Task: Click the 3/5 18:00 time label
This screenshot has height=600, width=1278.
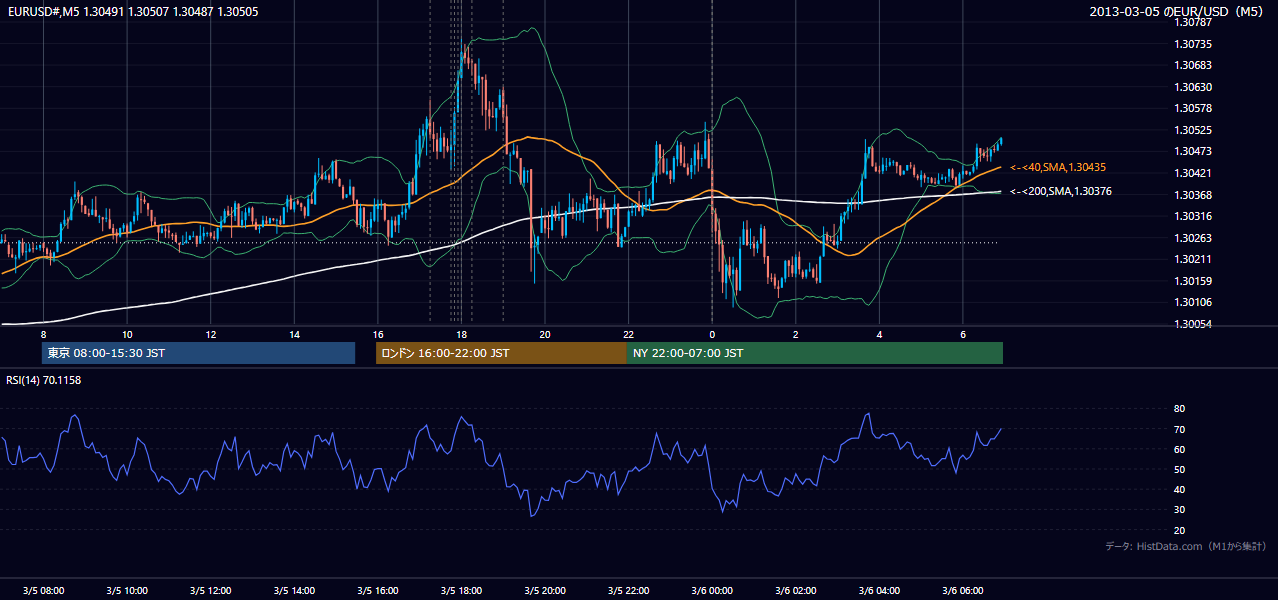Action: coord(461,590)
